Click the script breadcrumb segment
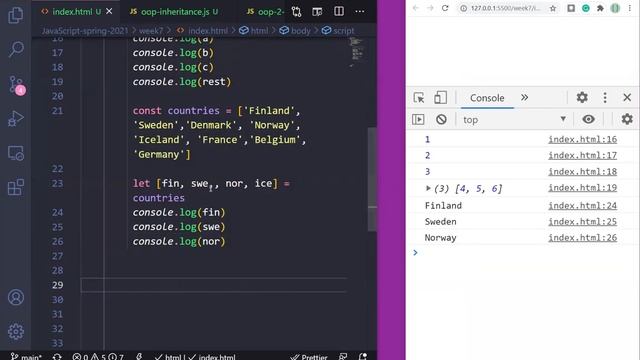Screen dimensions: 640x360 [x=338, y=31]
